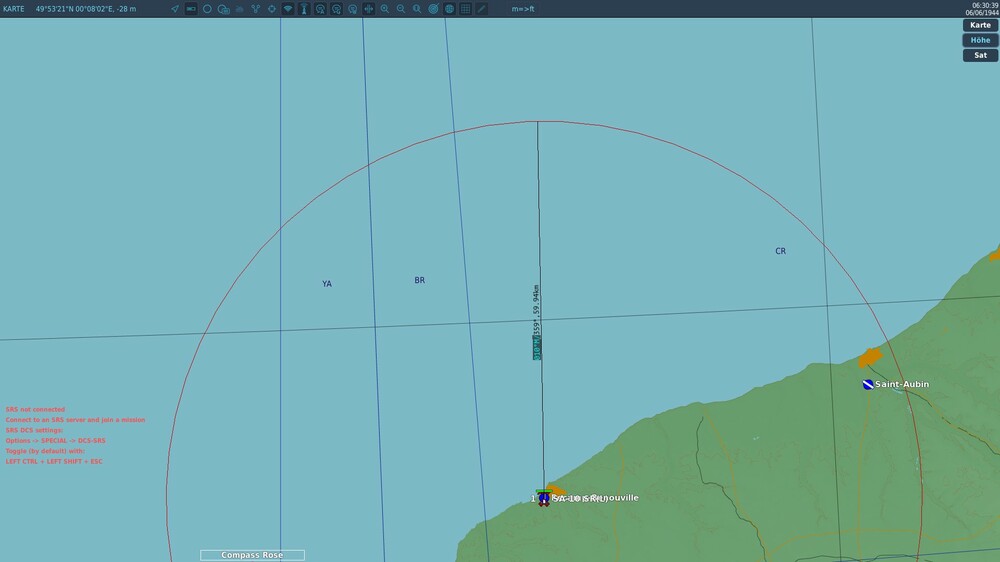The width and height of the screenshot is (1000, 562).
Task: Click the BR grid zone label
Action: 420,280
